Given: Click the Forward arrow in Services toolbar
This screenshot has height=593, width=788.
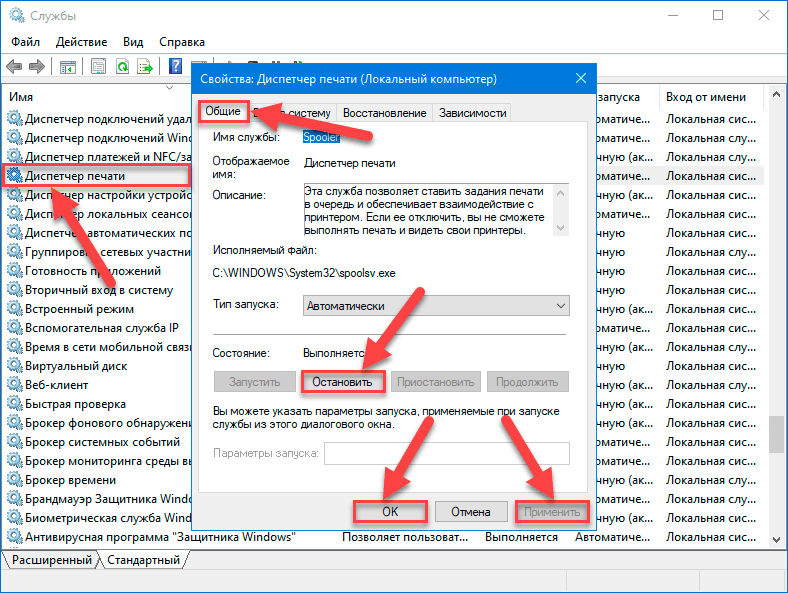Looking at the screenshot, I should click(37, 66).
